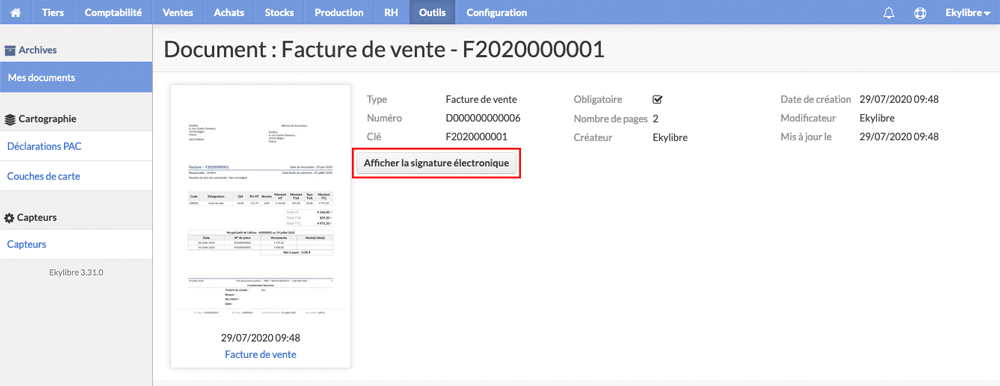Open the Stocks menu

(x=279, y=12)
